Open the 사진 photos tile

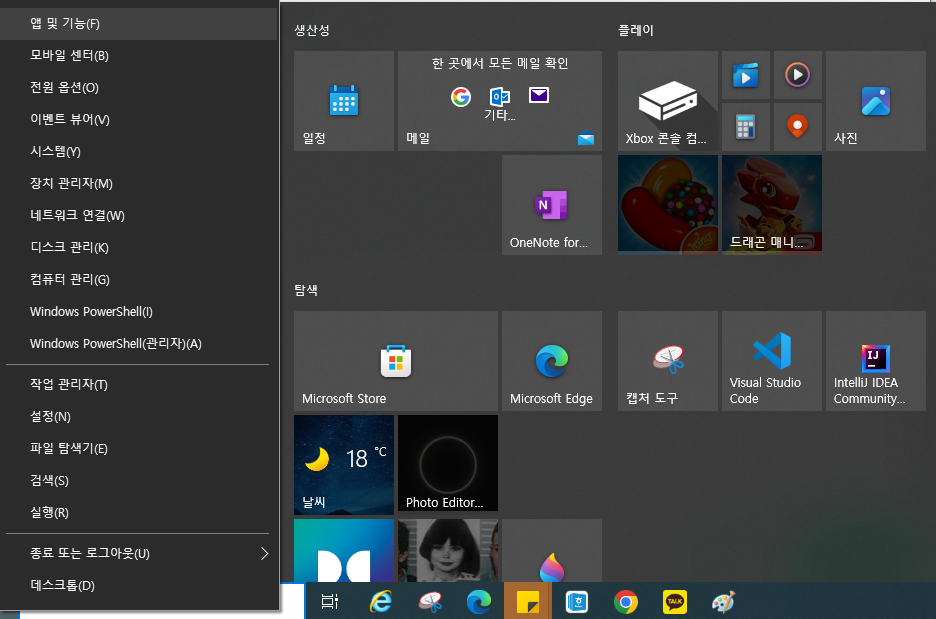[x=876, y=101]
